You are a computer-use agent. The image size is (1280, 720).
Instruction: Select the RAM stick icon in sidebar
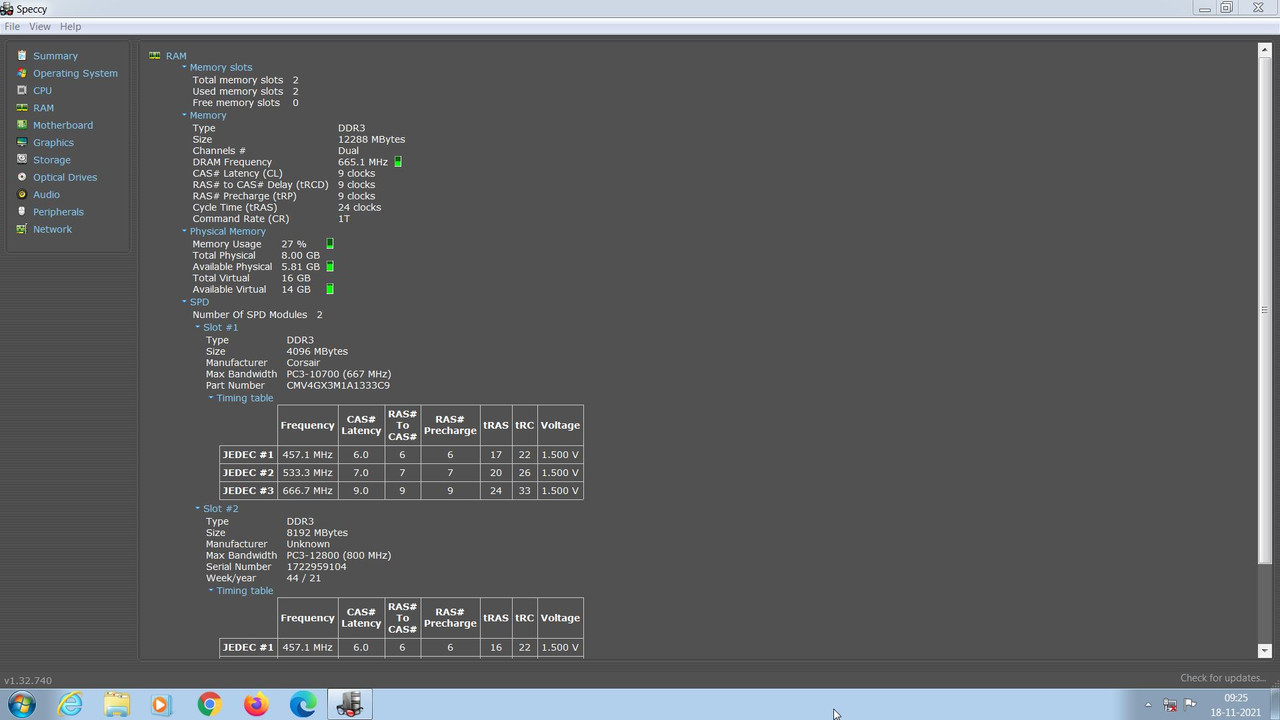click(22, 108)
